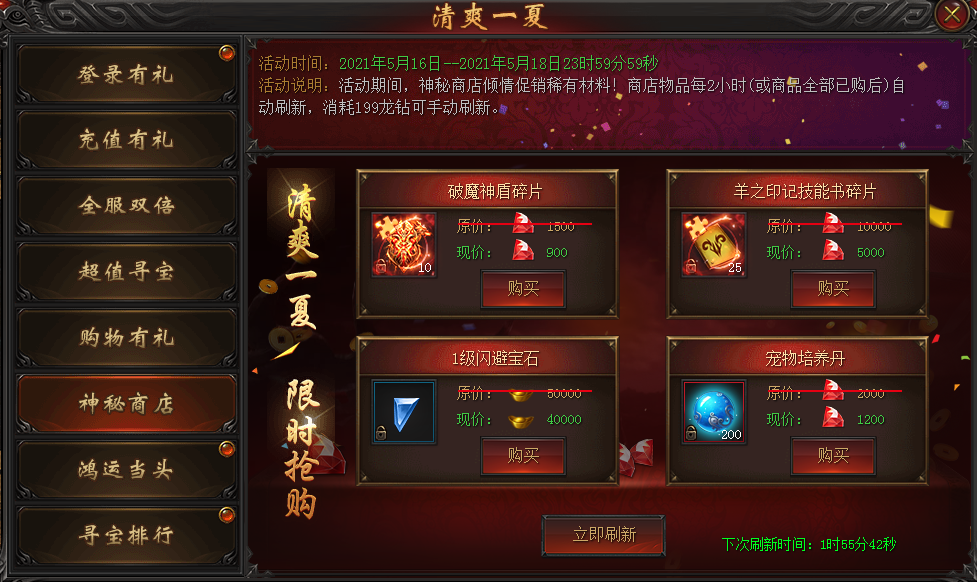Switch to the 充值有礼 tab
Image resolution: width=977 pixels, height=582 pixels.
click(126, 140)
